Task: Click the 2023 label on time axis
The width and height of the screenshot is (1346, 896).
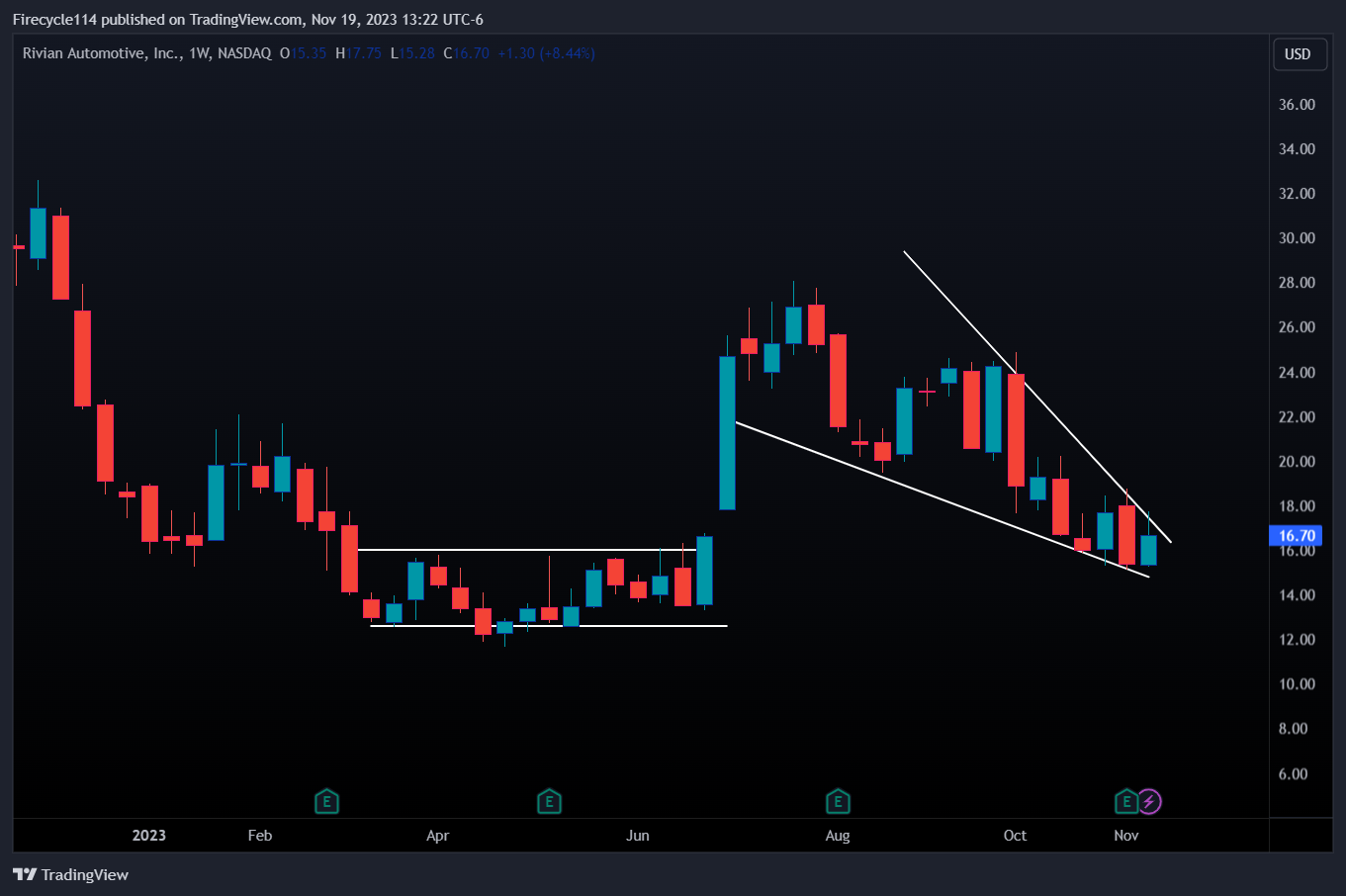Action: [x=149, y=836]
